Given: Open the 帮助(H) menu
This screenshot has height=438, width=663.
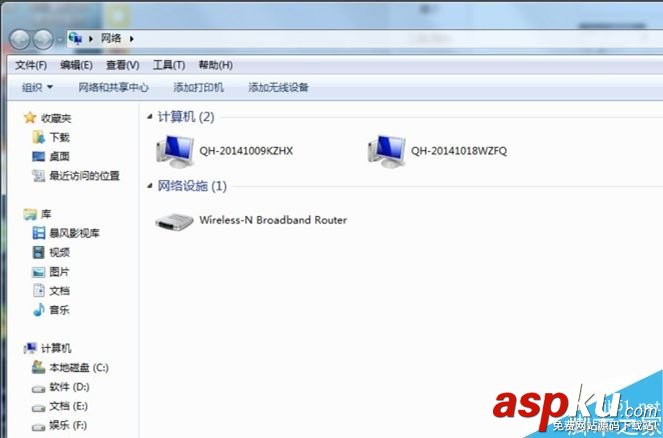Looking at the screenshot, I should (216, 65).
